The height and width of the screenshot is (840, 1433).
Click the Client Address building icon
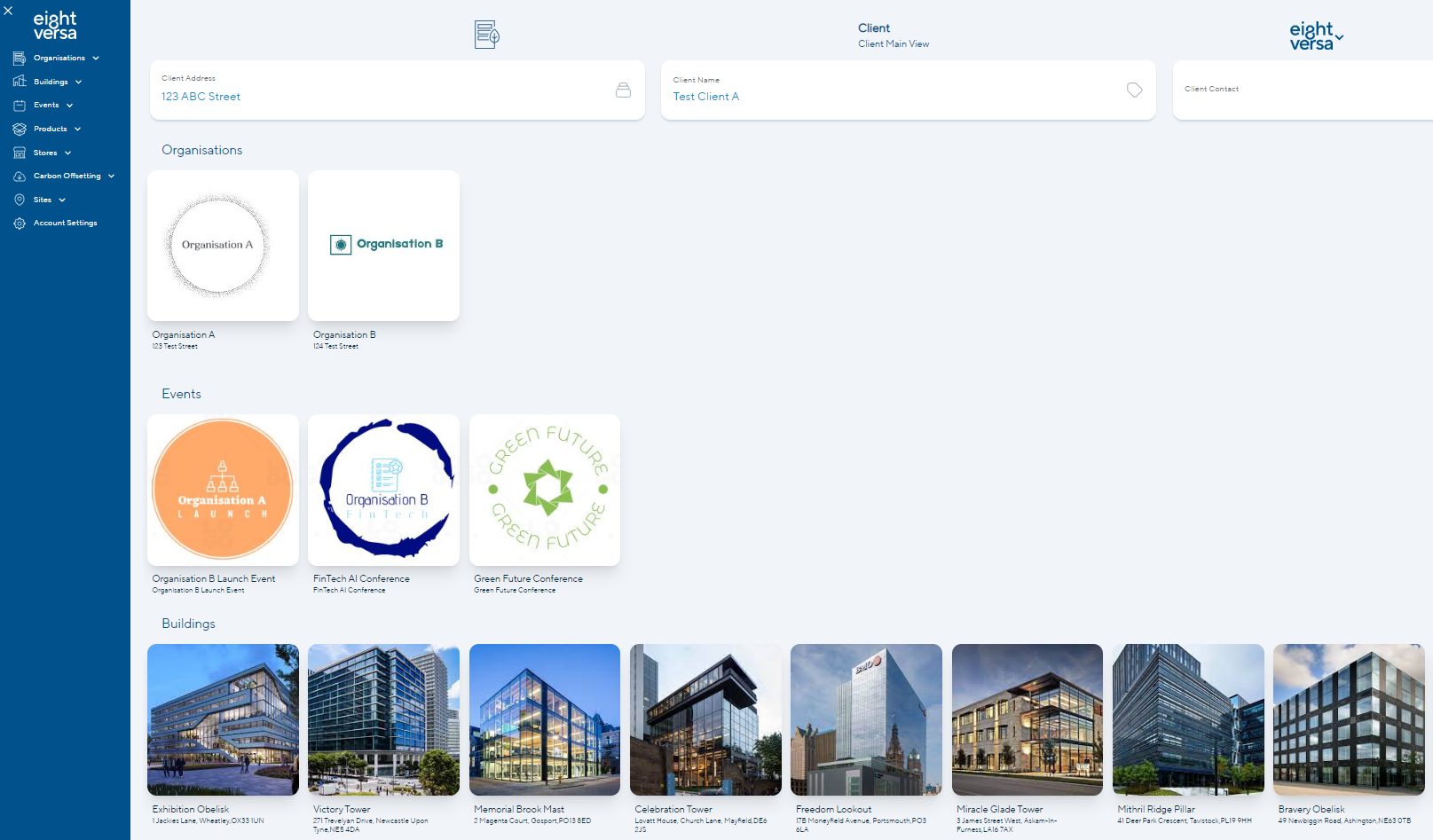click(x=623, y=90)
